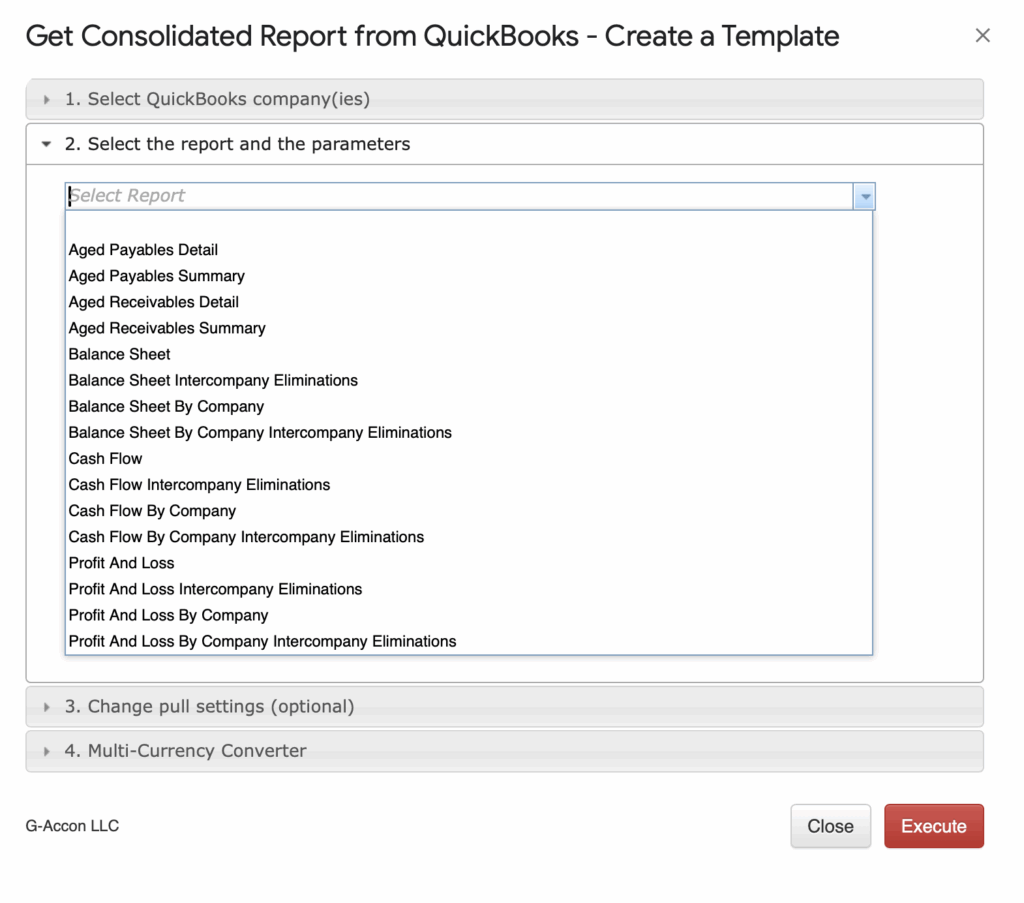Screen dimensions: 1024x903
Task: Choose Aged Payables Detail report
Action: click(143, 250)
